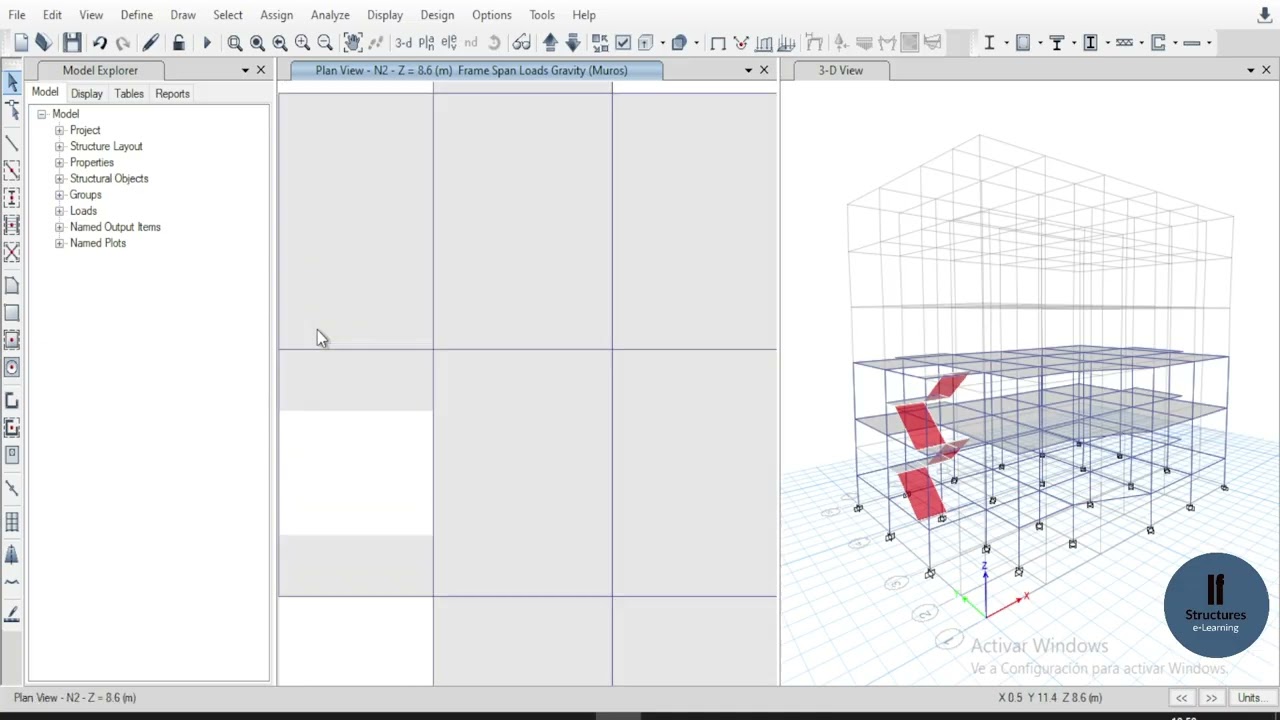Close the Model Explorer panel
Image resolution: width=1280 pixels, height=720 pixels.
[x=261, y=70]
